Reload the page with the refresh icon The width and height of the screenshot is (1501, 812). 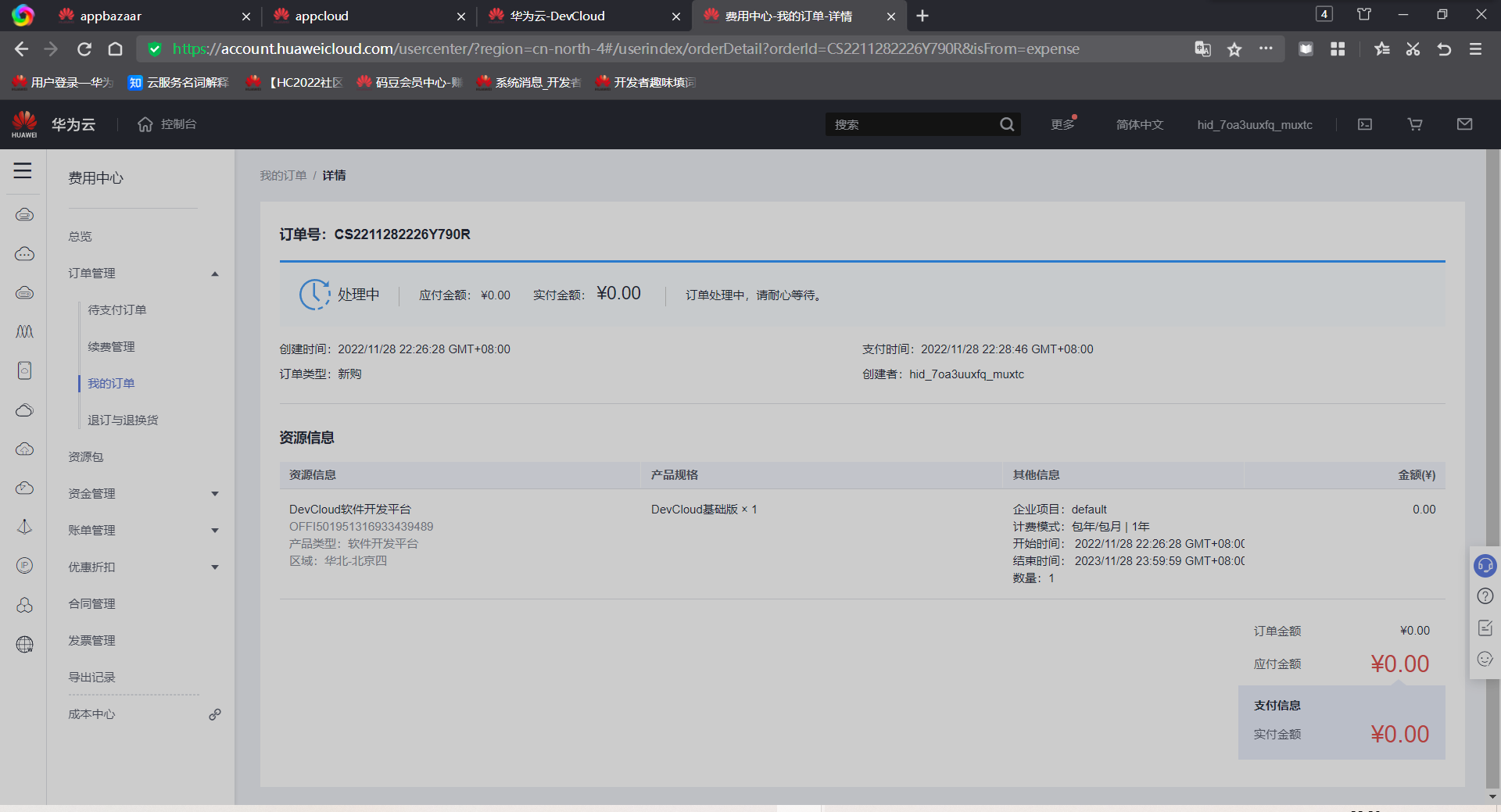(84, 49)
